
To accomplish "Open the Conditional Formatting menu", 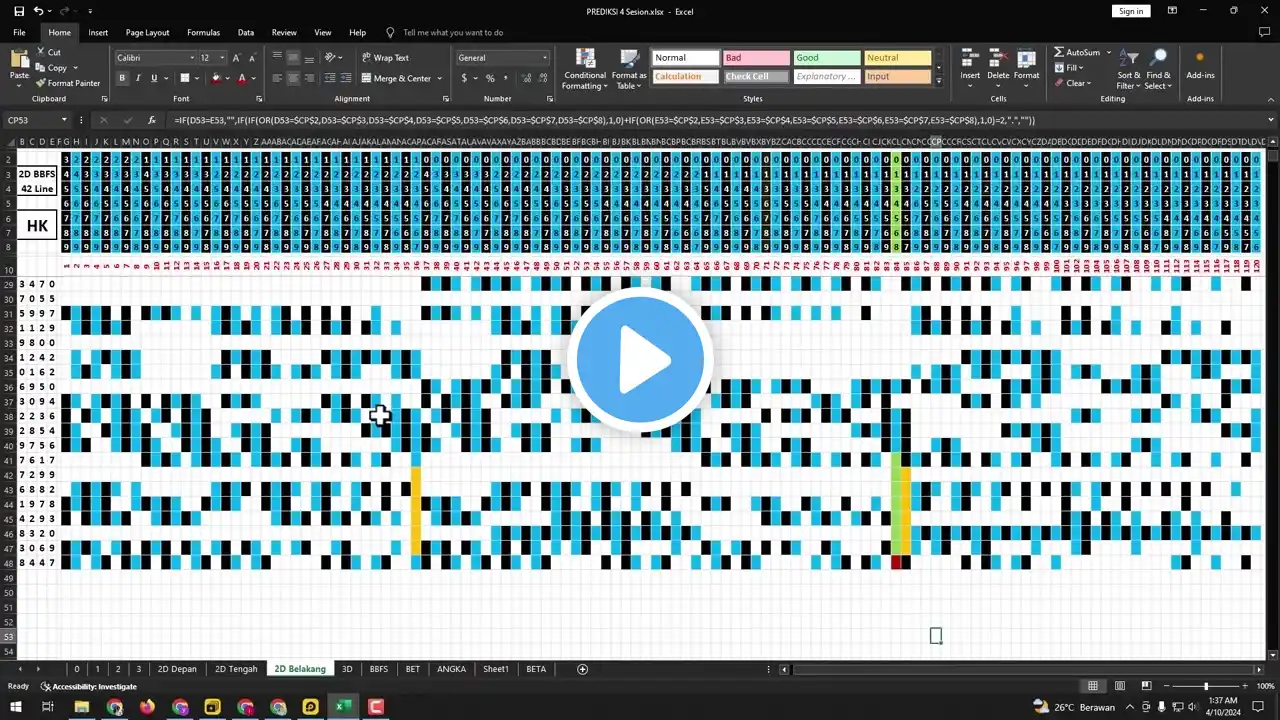I will pos(585,69).
